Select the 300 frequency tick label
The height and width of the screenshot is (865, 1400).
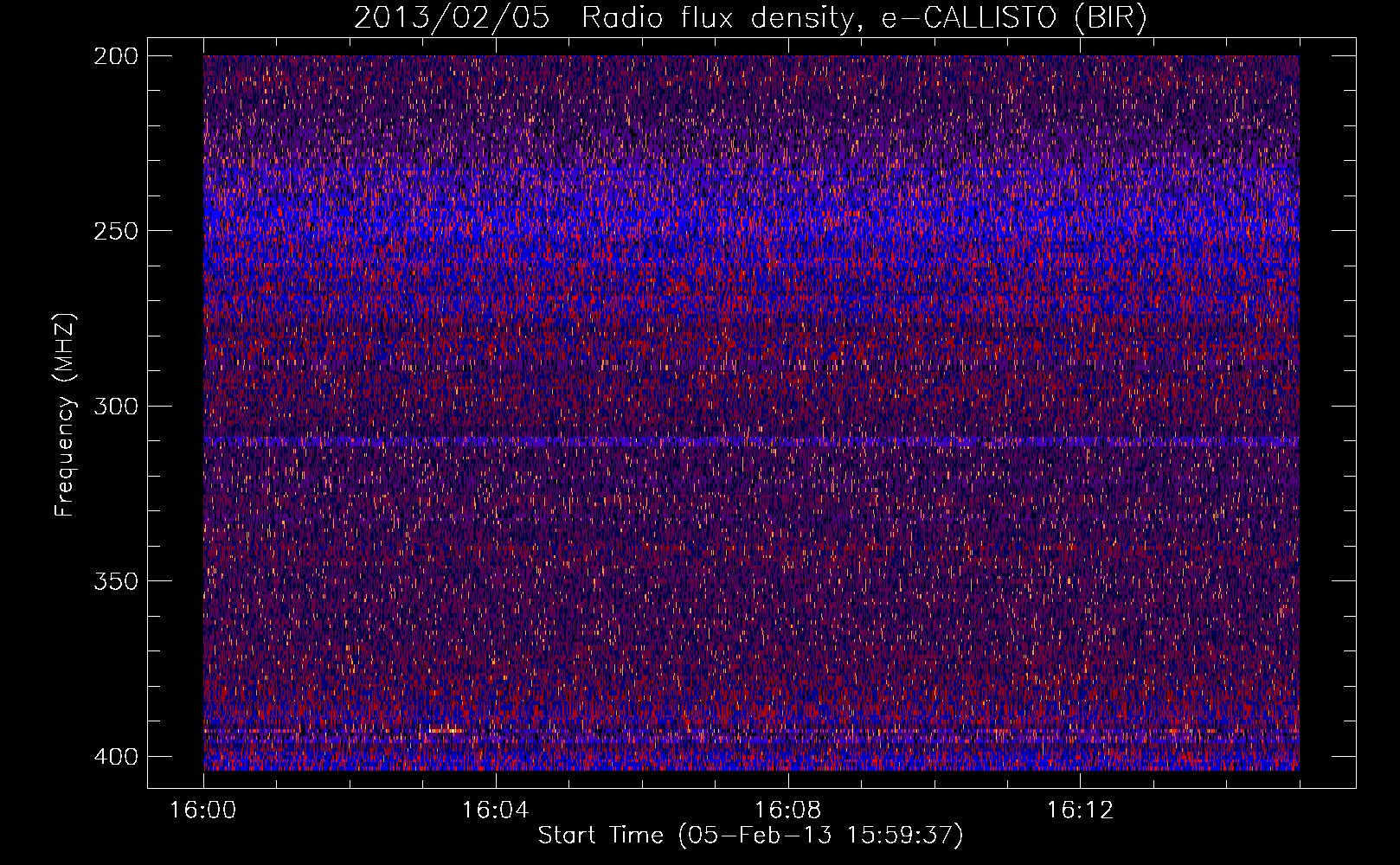click(x=116, y=406)
